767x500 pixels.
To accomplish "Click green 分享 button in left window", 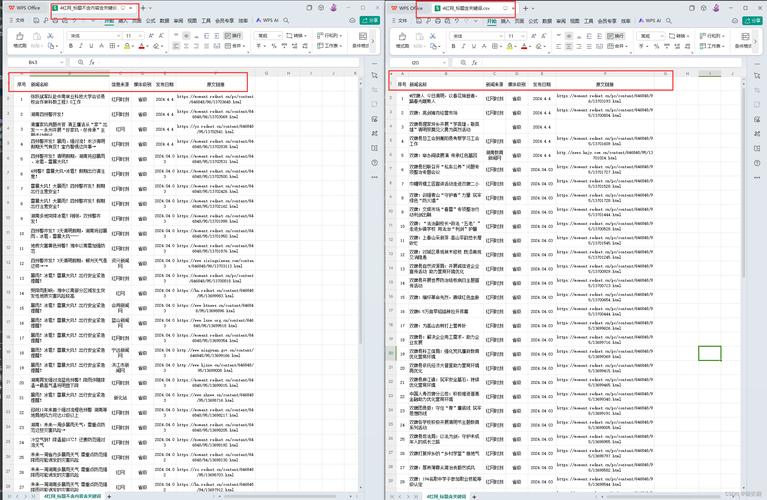I will click(x=370, y=20).
